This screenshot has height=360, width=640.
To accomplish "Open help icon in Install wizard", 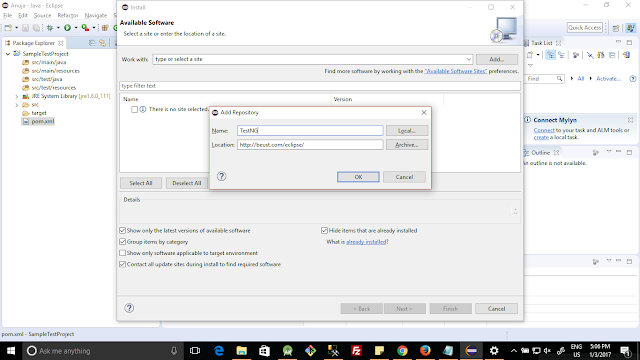I will click(129, 308).
